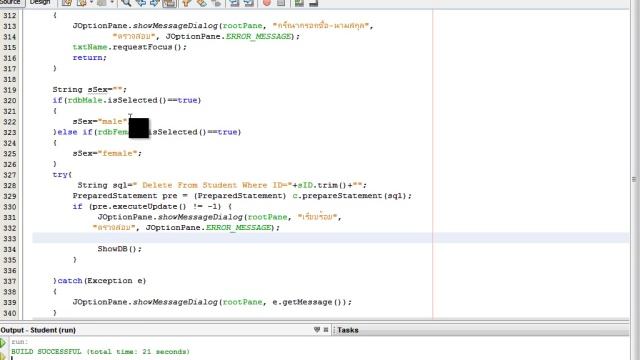Click ERROR_MESSAGE constant on line 332
640x360 pixels.
(238, 228)
